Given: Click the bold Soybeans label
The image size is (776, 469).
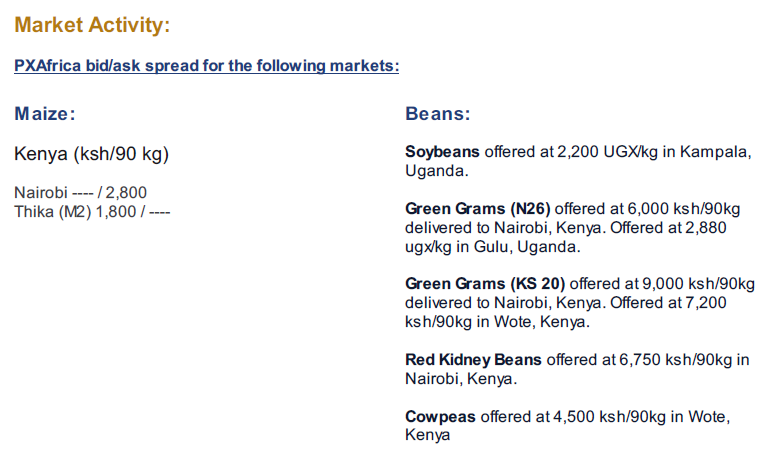Looking at the screenshot, I should (x=442, y=151).
